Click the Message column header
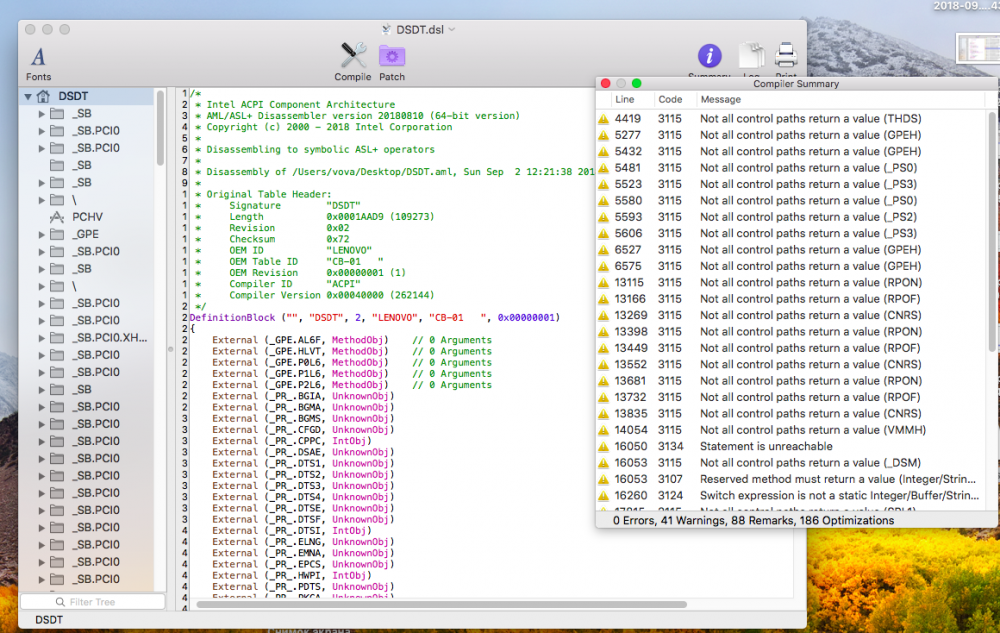This screenshot has width=1000, height=633. tap(721, 99)
